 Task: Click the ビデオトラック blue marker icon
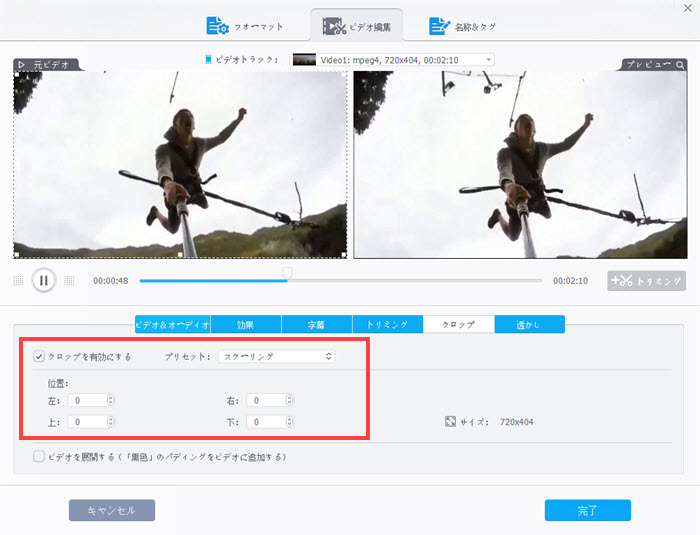pos(208,59)
